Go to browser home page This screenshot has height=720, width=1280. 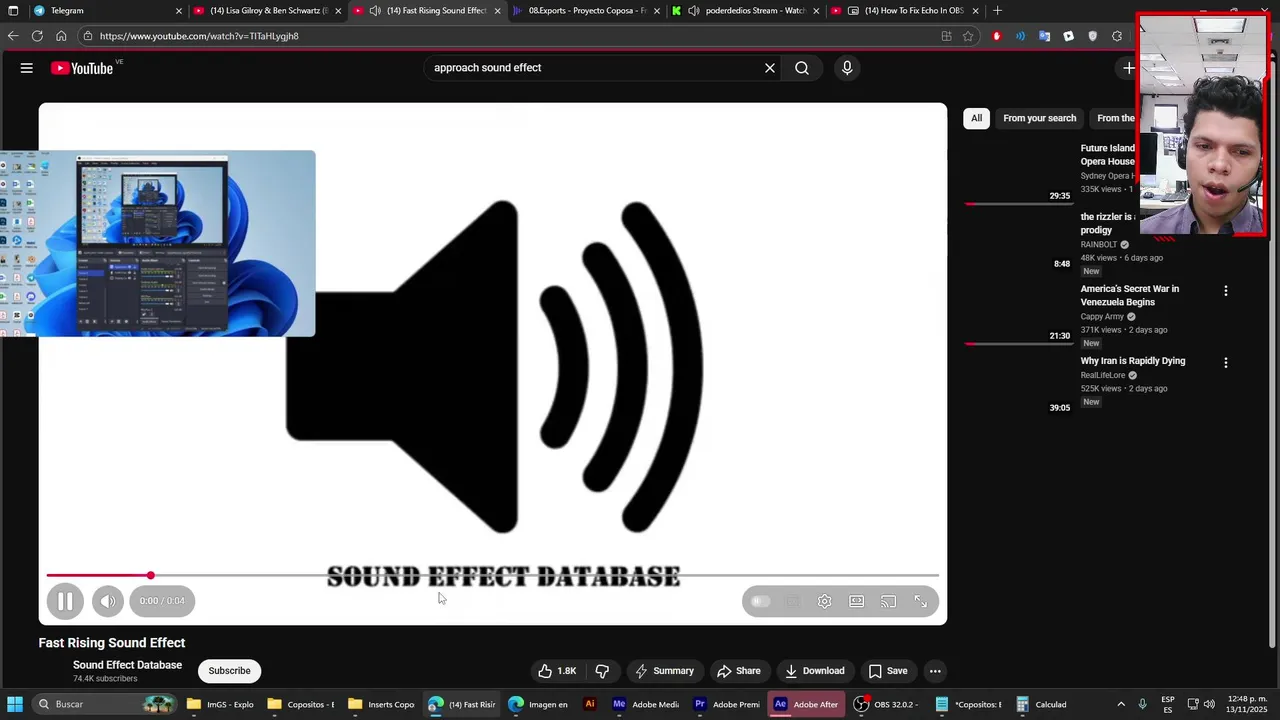tap(61, 36)
